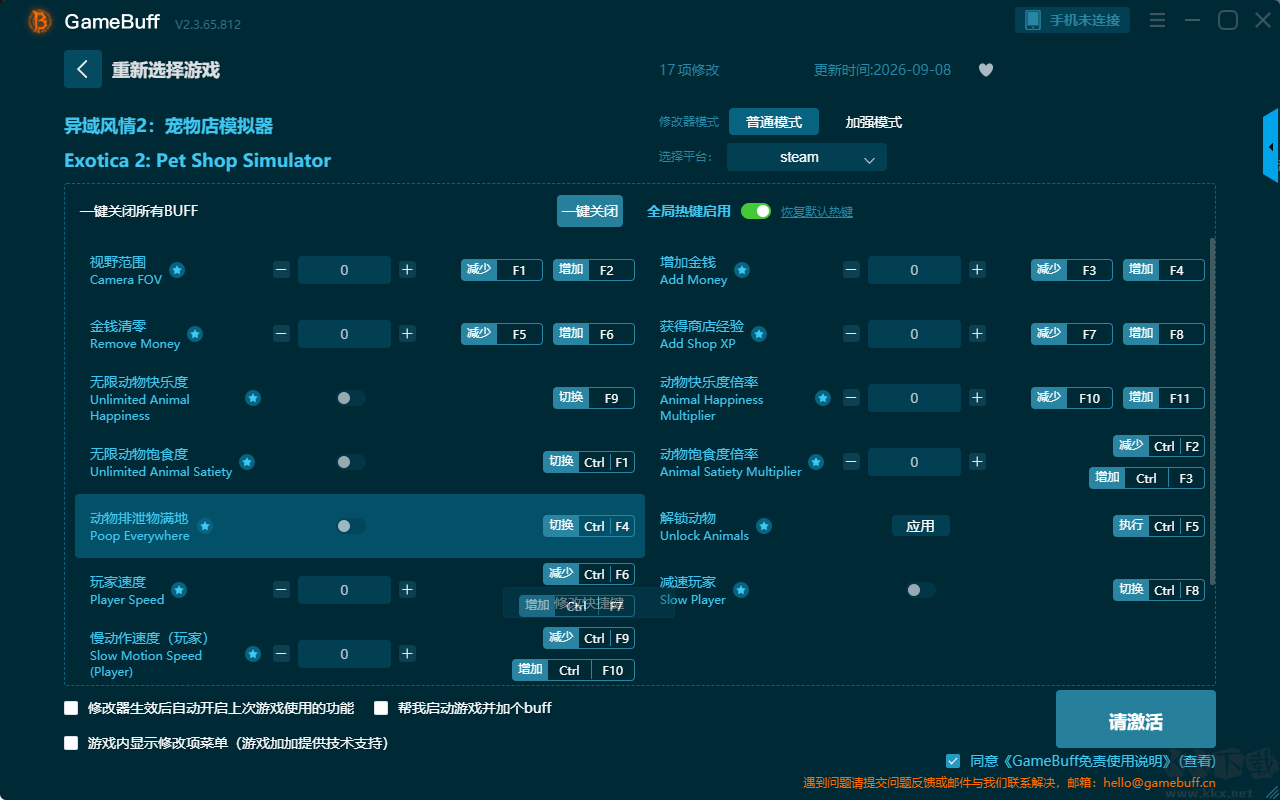The height and width of the screenshot is (800, 1280).
Task: Check auto-enable last used functions checkbox
Action: tap(71, 708)
